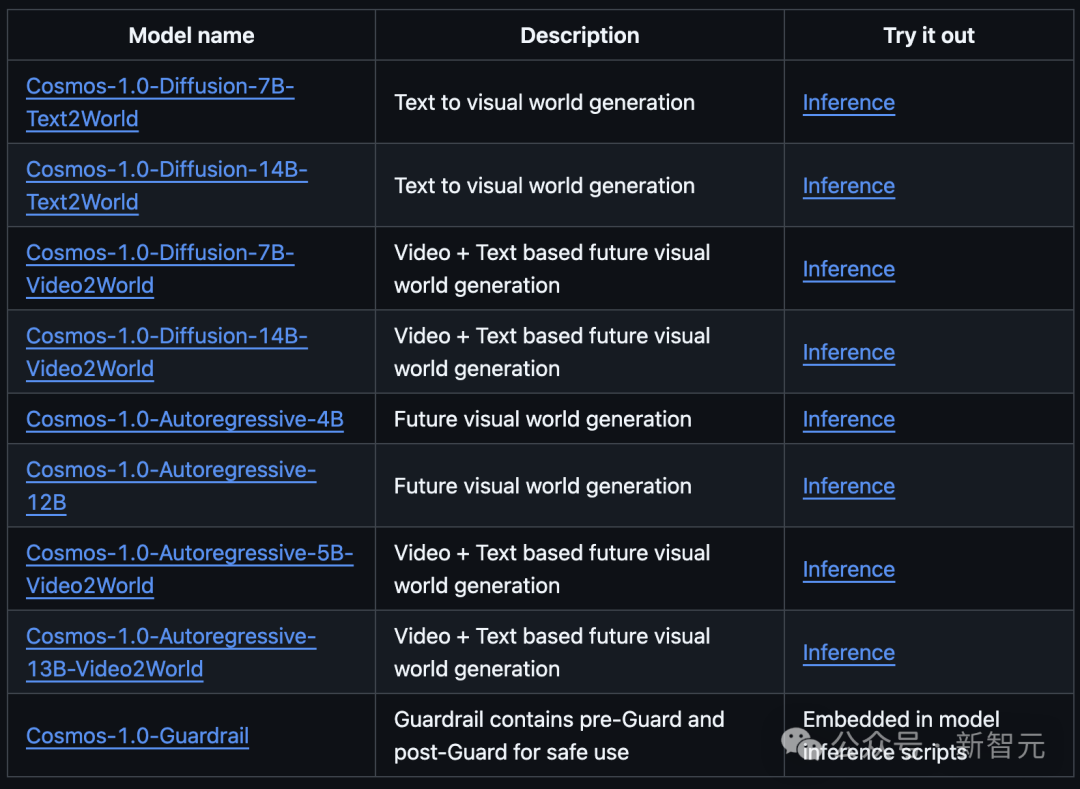Click Inference for Diffusion-7B-Text2World

(x=849, y=102)
